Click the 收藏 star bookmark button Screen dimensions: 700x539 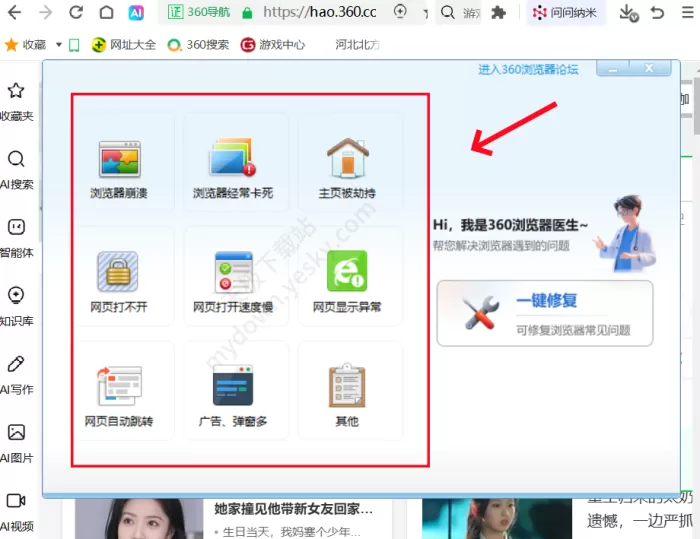point(25,45)
